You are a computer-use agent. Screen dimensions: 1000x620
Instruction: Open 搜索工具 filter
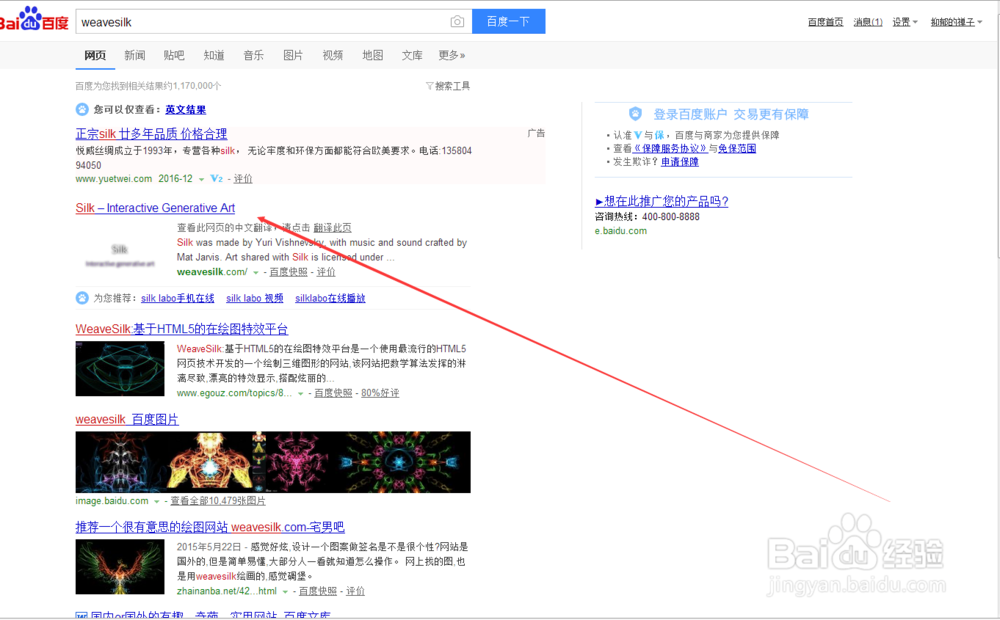(448, 86)
